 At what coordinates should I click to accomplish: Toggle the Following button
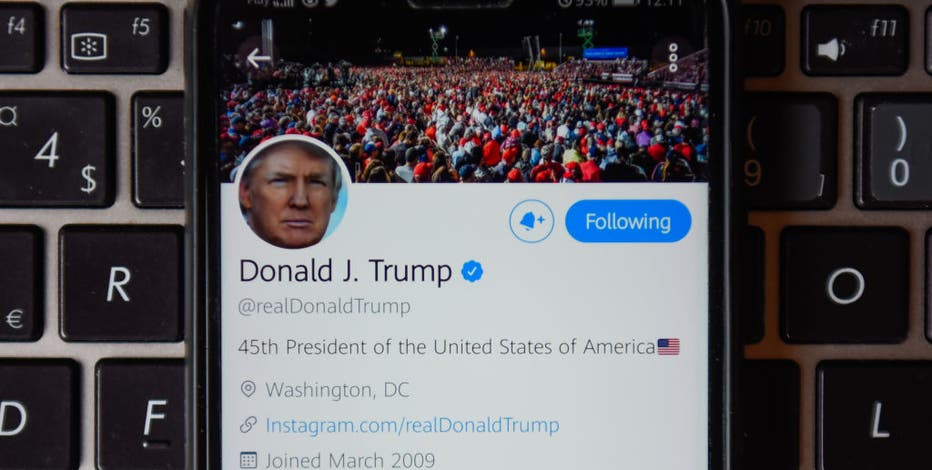coord(628,221)
